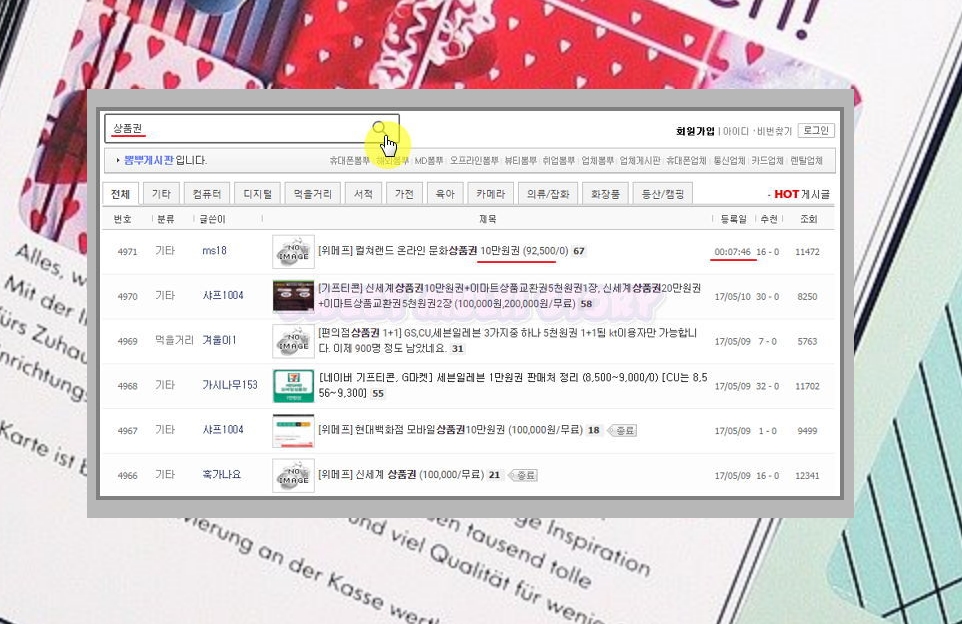Open the 취업뽐뿌 link

[558, 160]
